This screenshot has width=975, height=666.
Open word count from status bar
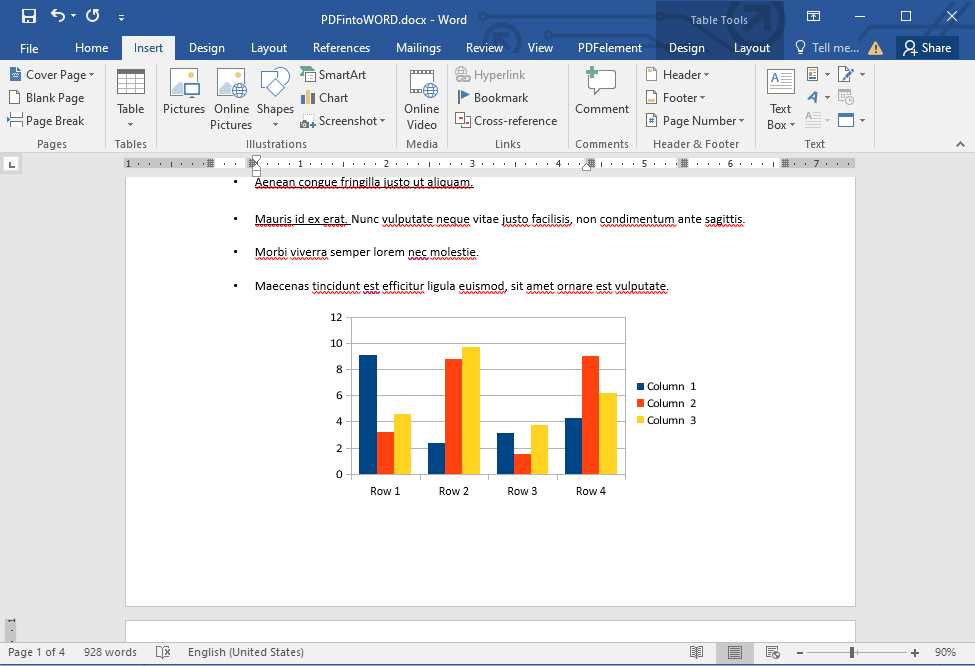110,652
